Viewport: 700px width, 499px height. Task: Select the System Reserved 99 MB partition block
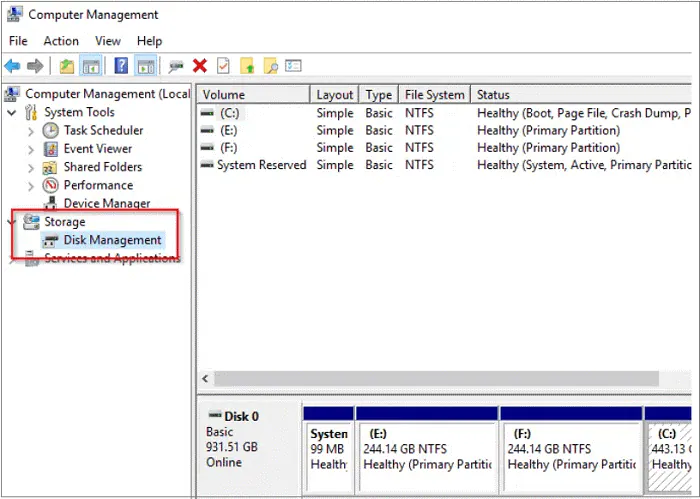tap(329, 448)
